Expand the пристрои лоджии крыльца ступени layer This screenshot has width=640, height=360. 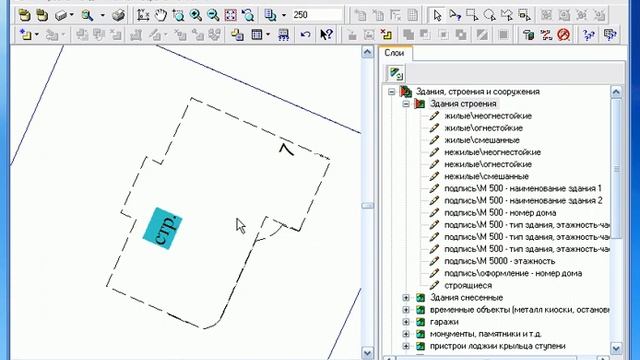[406, 346]
